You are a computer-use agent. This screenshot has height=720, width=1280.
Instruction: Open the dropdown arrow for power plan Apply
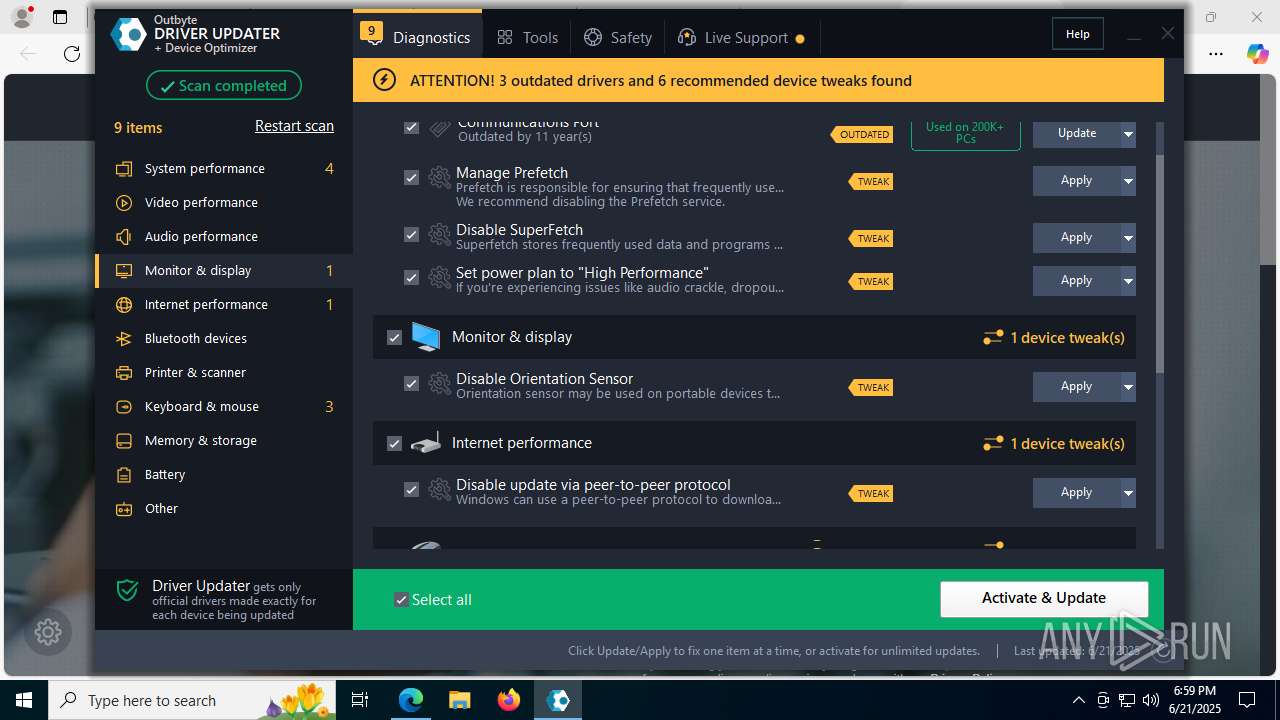[x=1128, y=281]
